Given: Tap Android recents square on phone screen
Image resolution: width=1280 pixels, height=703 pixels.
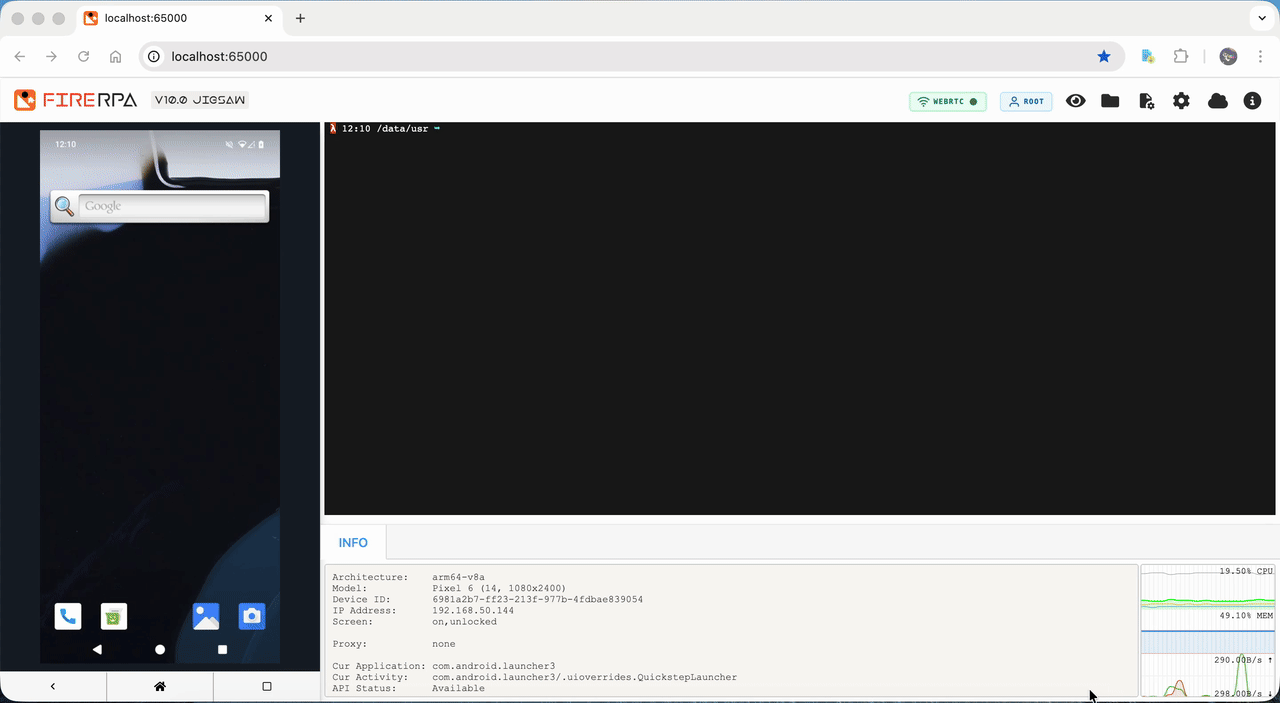Looking at the screenshot, I should (x=222, y=649).
